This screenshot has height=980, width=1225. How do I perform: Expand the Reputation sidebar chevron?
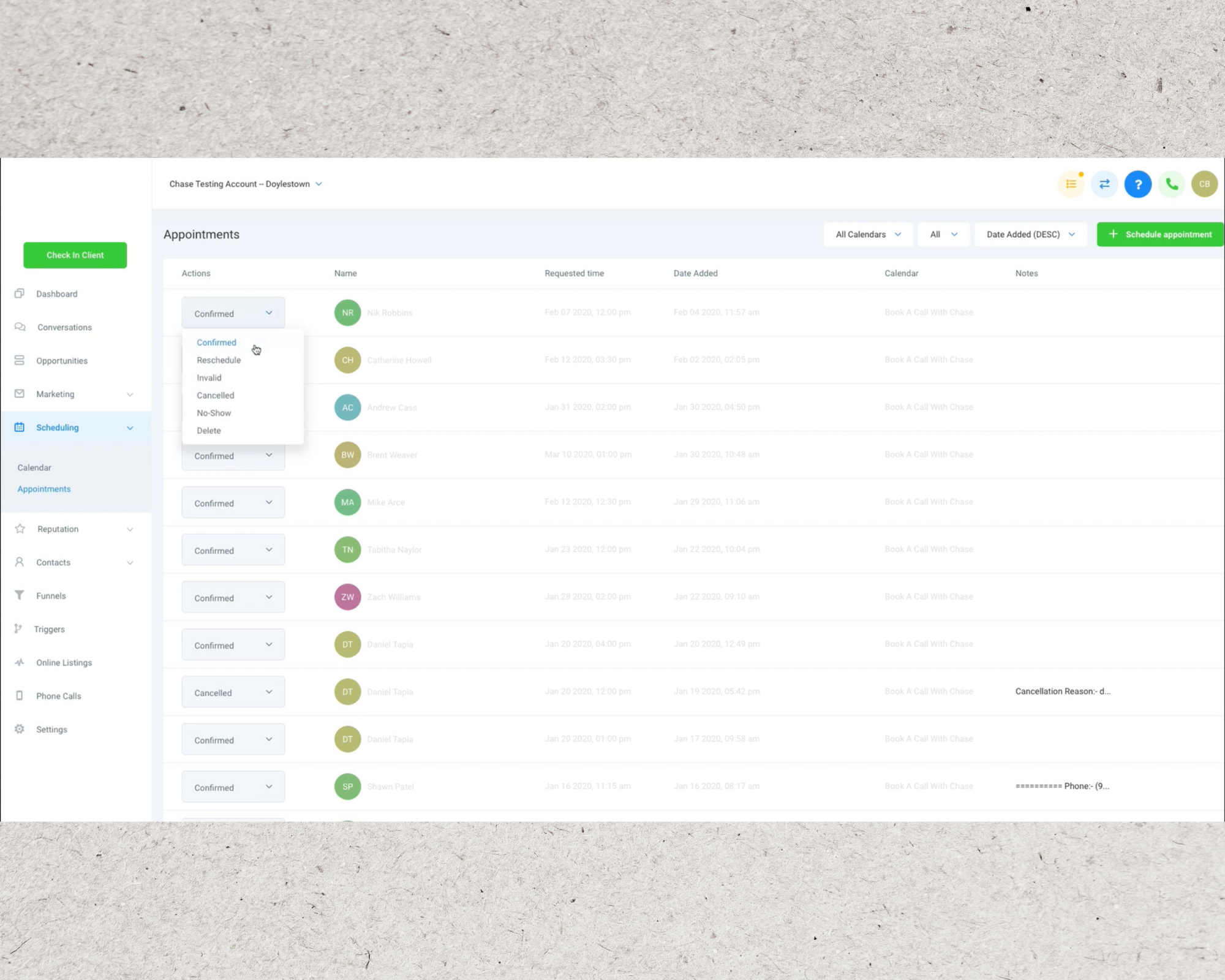click(130, 529)
